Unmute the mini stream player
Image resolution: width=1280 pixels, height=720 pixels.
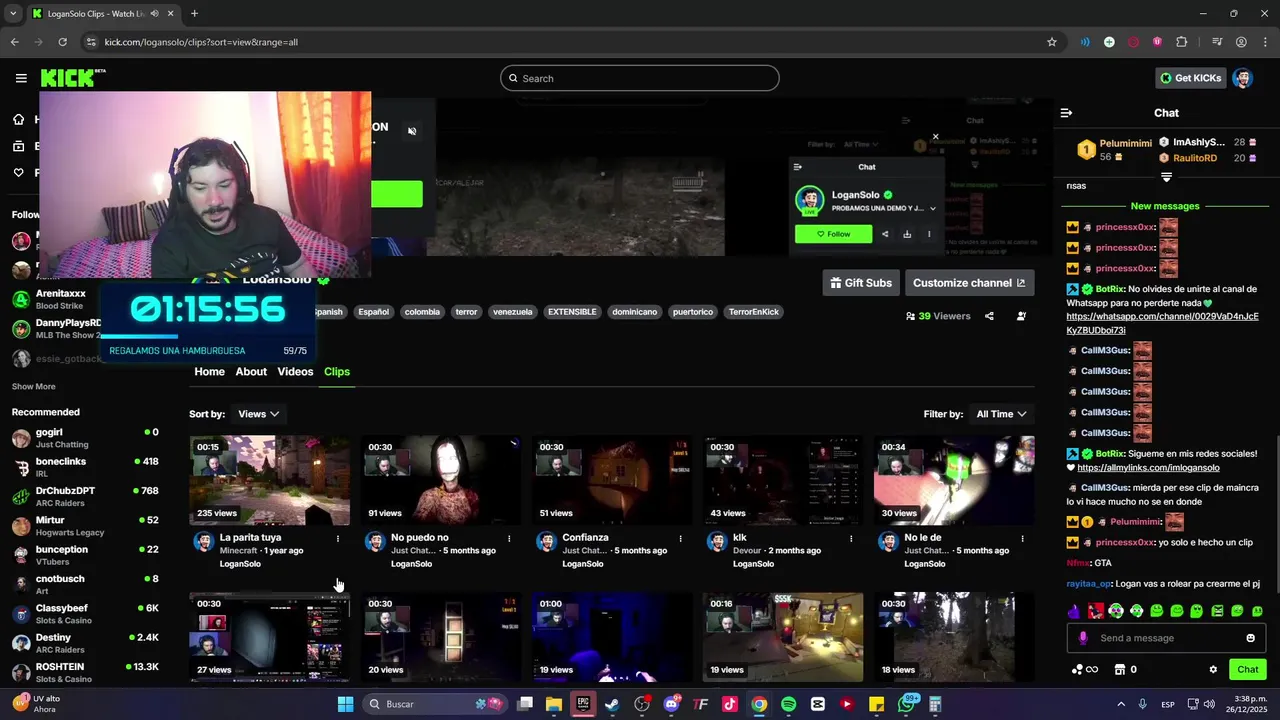tap(412, 131)
